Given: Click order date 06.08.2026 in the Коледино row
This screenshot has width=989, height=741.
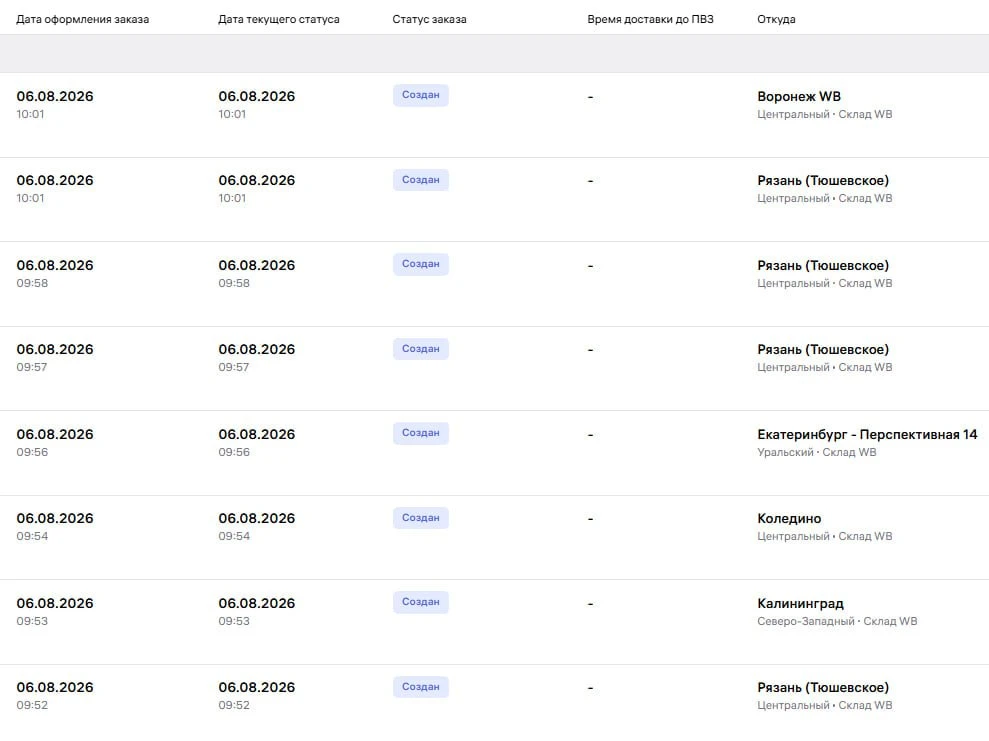Looking at the screenshot, I should pyautogui.click(x=55, y=518).
